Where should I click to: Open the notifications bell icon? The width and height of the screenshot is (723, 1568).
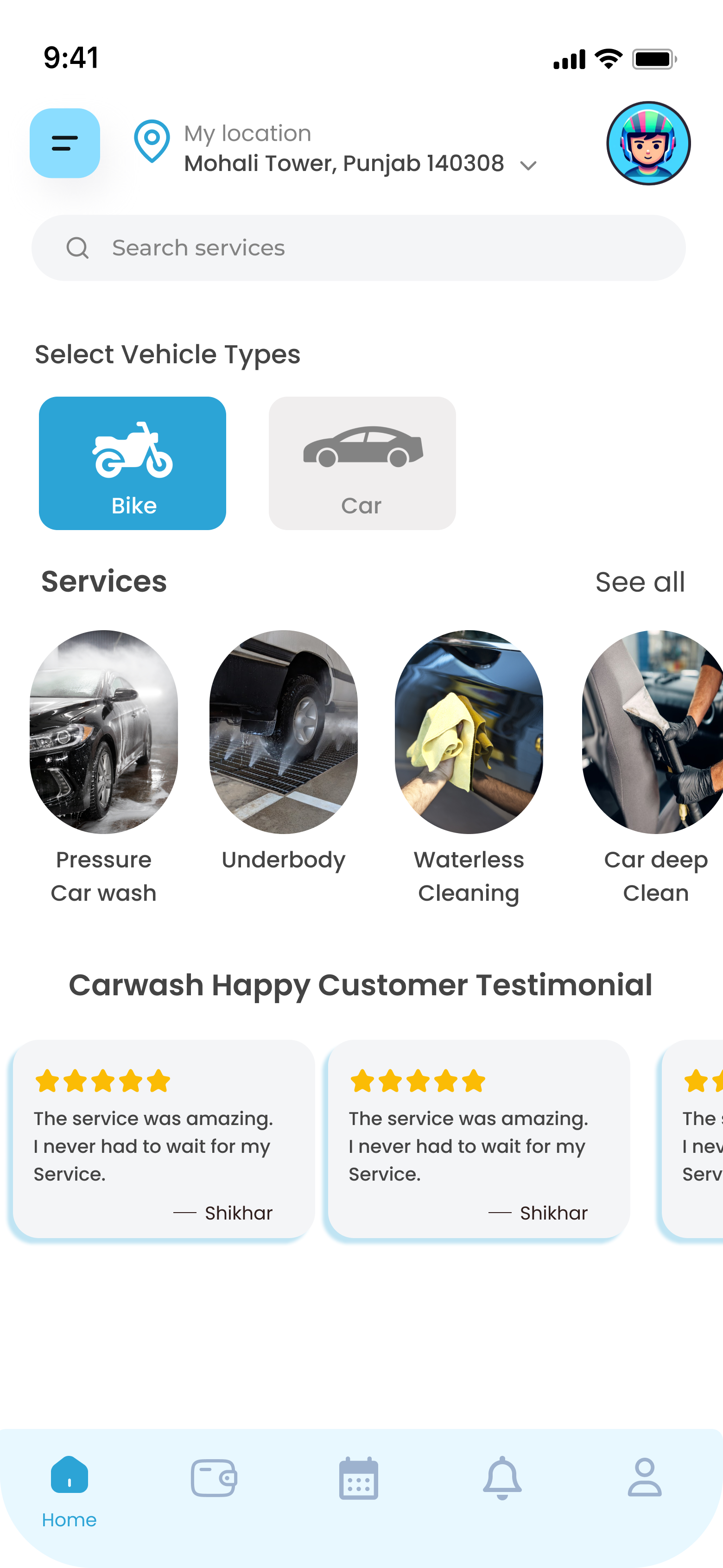(x=502, y=1477)
